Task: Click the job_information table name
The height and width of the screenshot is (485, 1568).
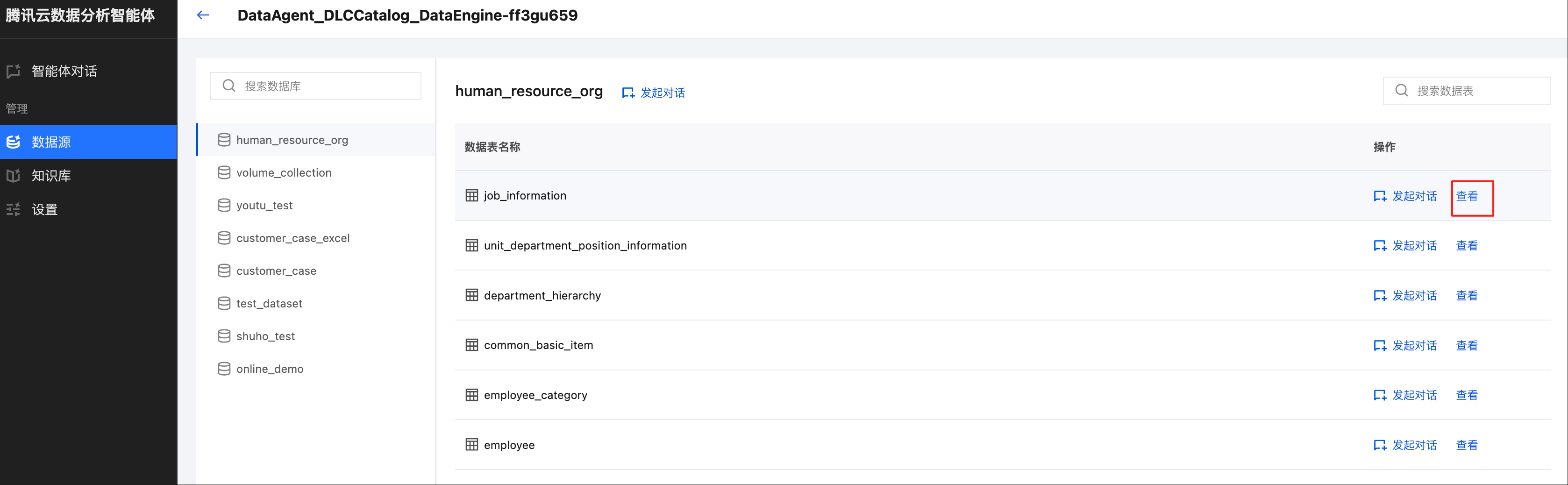Action: [525, 195]
